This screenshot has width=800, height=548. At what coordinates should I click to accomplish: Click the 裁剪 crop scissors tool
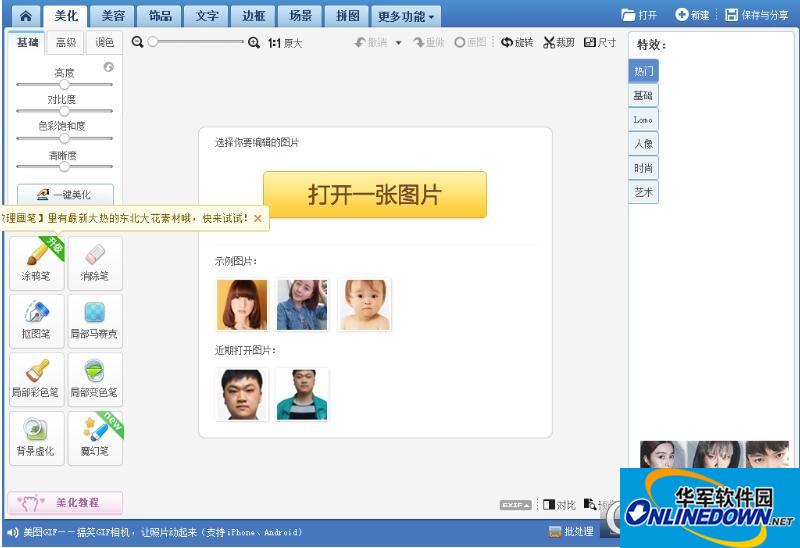click(559, 43)
